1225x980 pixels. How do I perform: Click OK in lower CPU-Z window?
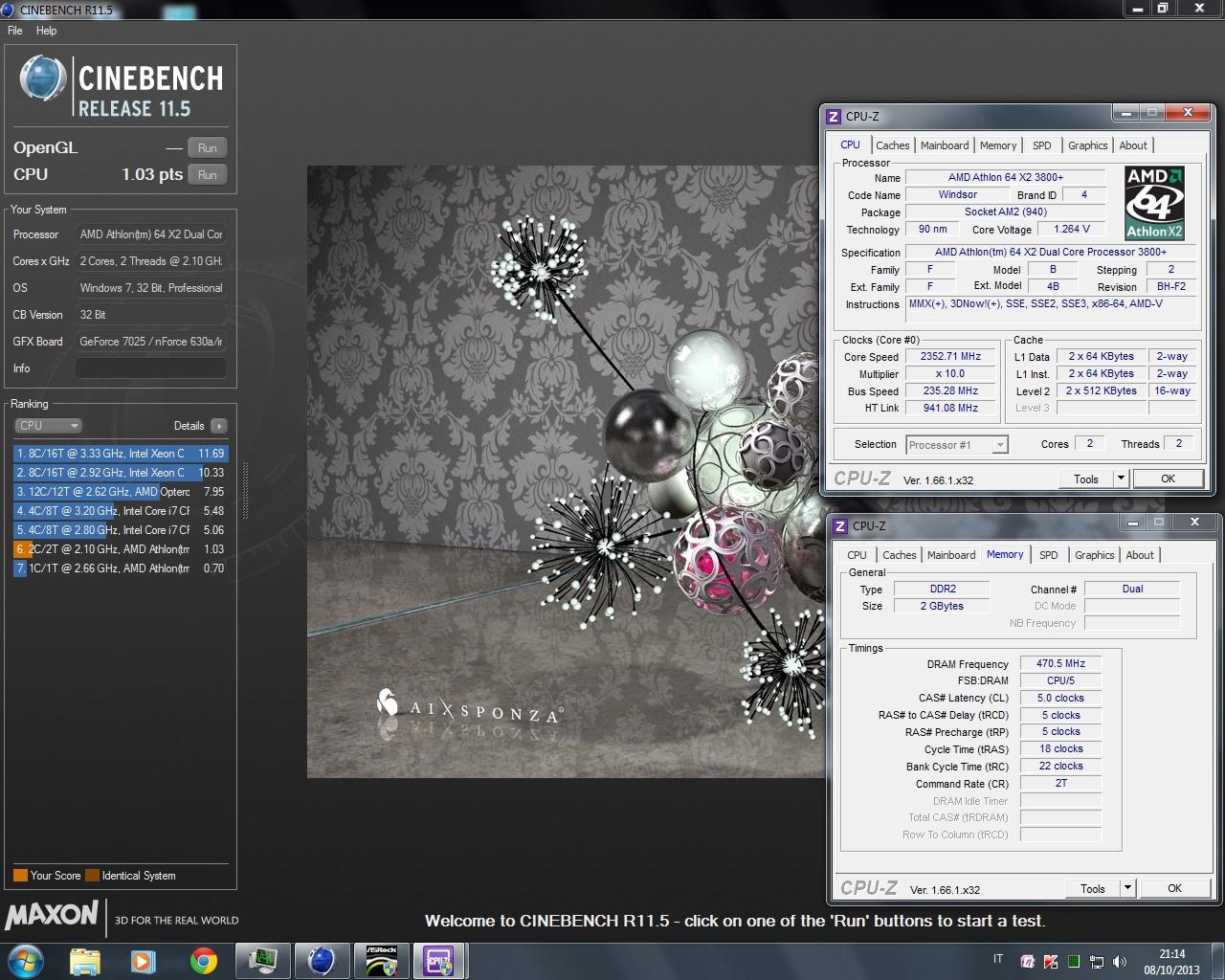click(1174, 888)
